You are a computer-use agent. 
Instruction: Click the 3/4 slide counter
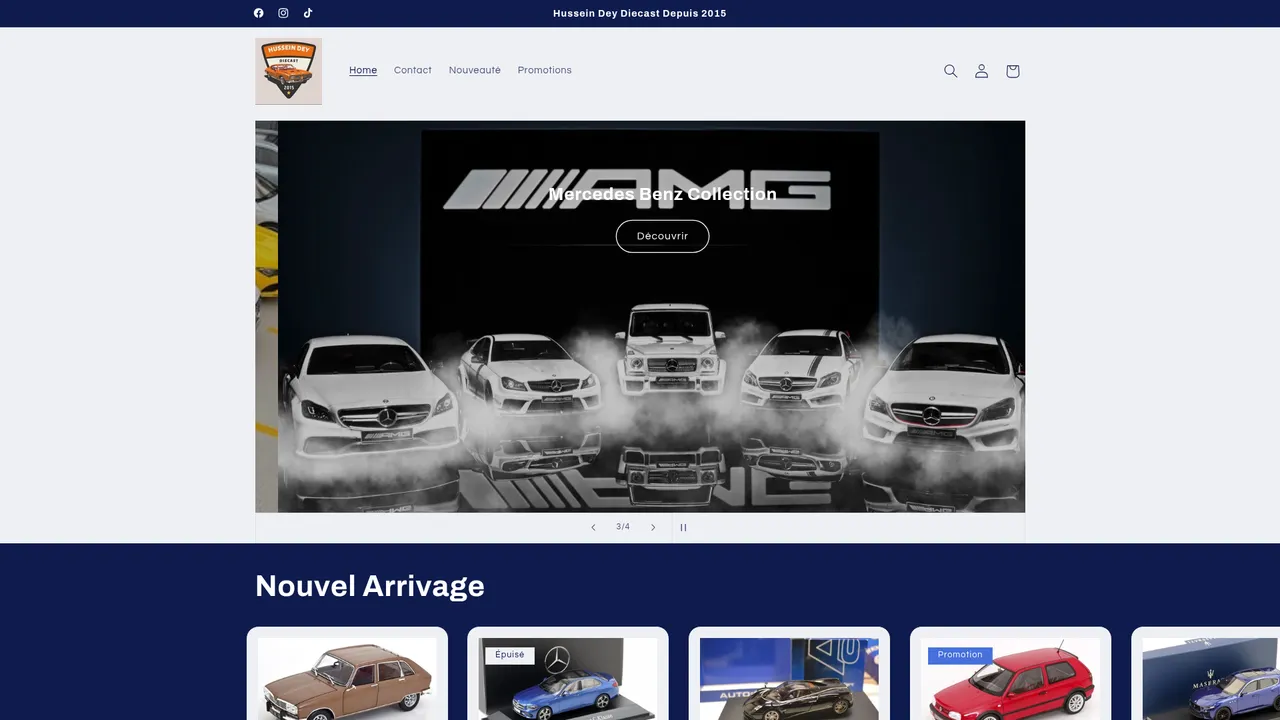coord(623,527)
